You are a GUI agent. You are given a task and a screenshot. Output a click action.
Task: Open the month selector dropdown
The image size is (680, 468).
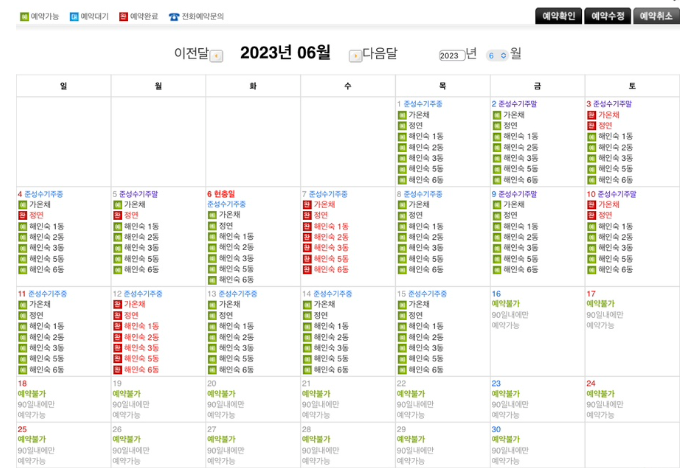pos(497,55)
